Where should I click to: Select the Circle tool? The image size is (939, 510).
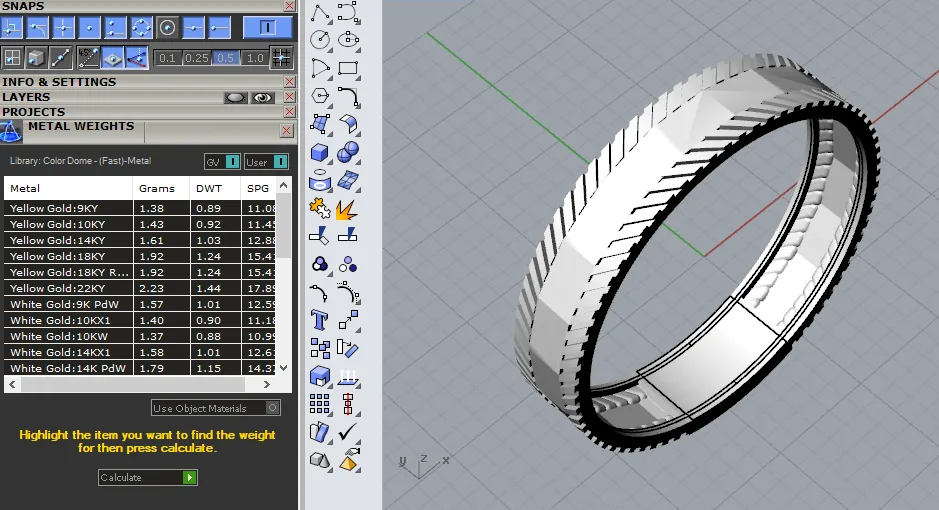tap(320, 40)
